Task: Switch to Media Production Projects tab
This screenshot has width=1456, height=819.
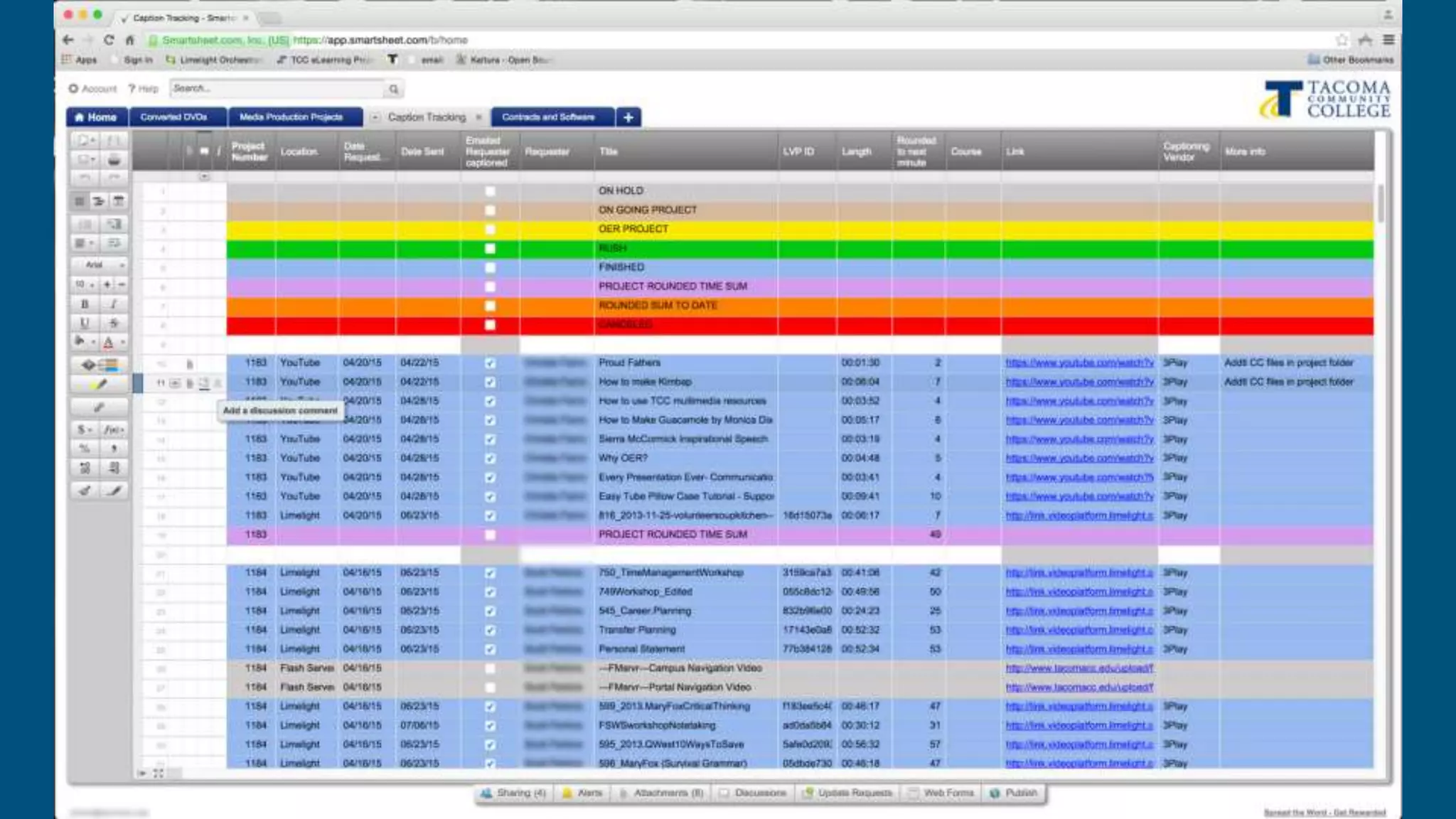Action: pos(291,117)
